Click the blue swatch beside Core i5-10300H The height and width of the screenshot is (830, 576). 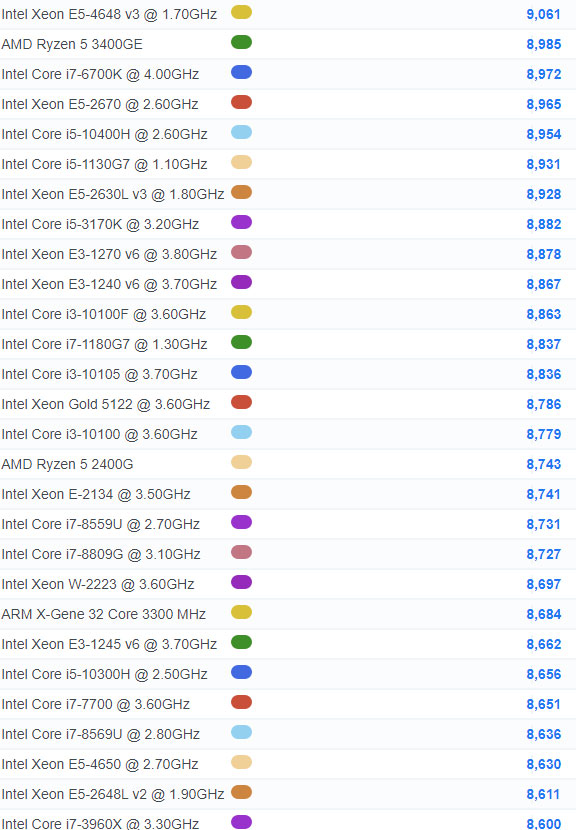pyautogui.click(x=241, y=672)
